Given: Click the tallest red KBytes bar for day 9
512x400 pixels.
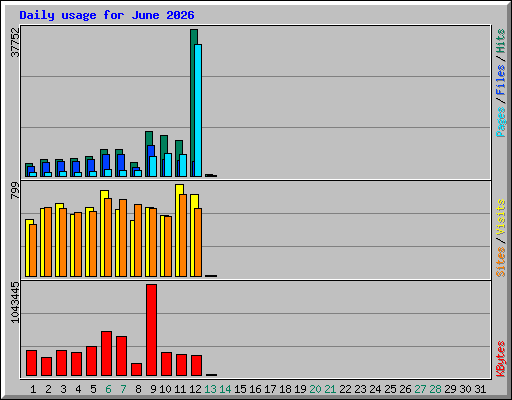Looking at the screenshot, I should [x=151, y=330].
